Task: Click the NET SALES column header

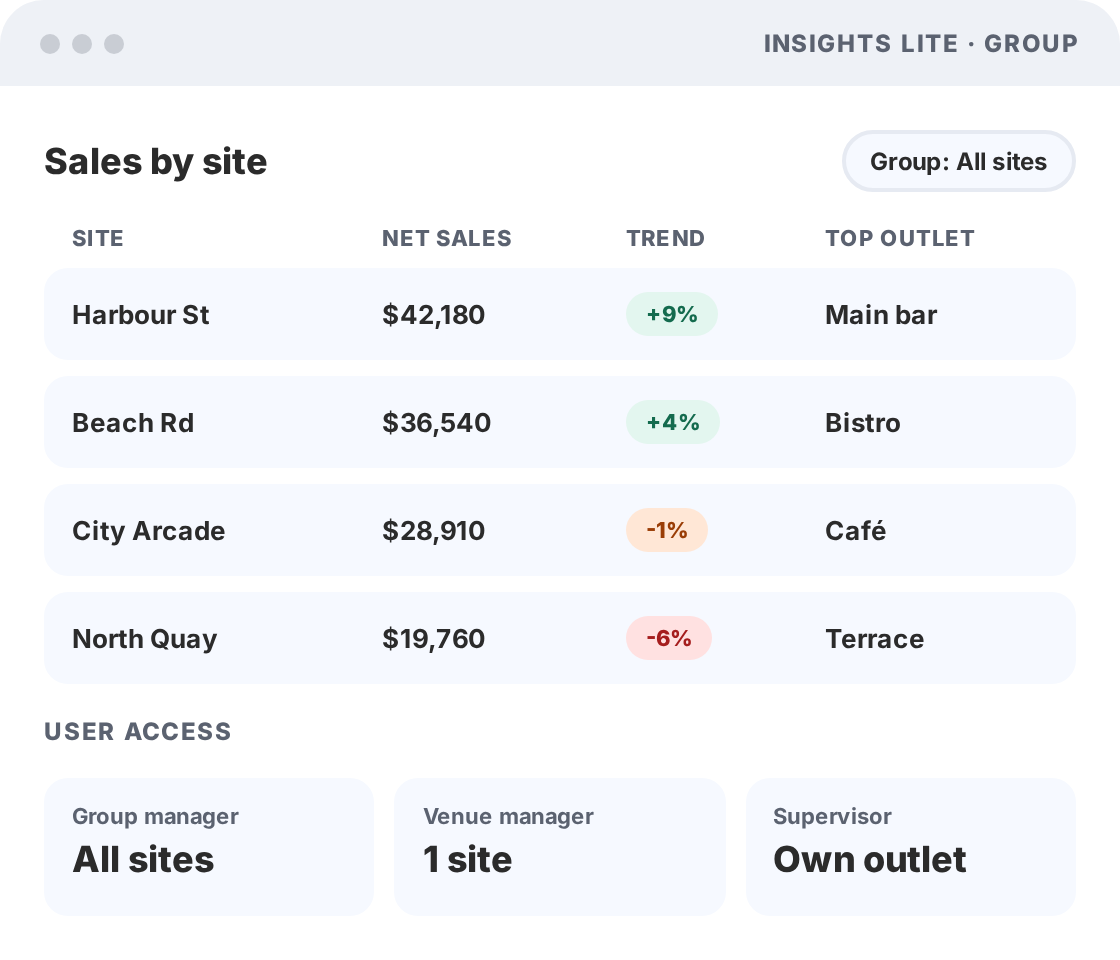Action: click(x=446, y=239)
